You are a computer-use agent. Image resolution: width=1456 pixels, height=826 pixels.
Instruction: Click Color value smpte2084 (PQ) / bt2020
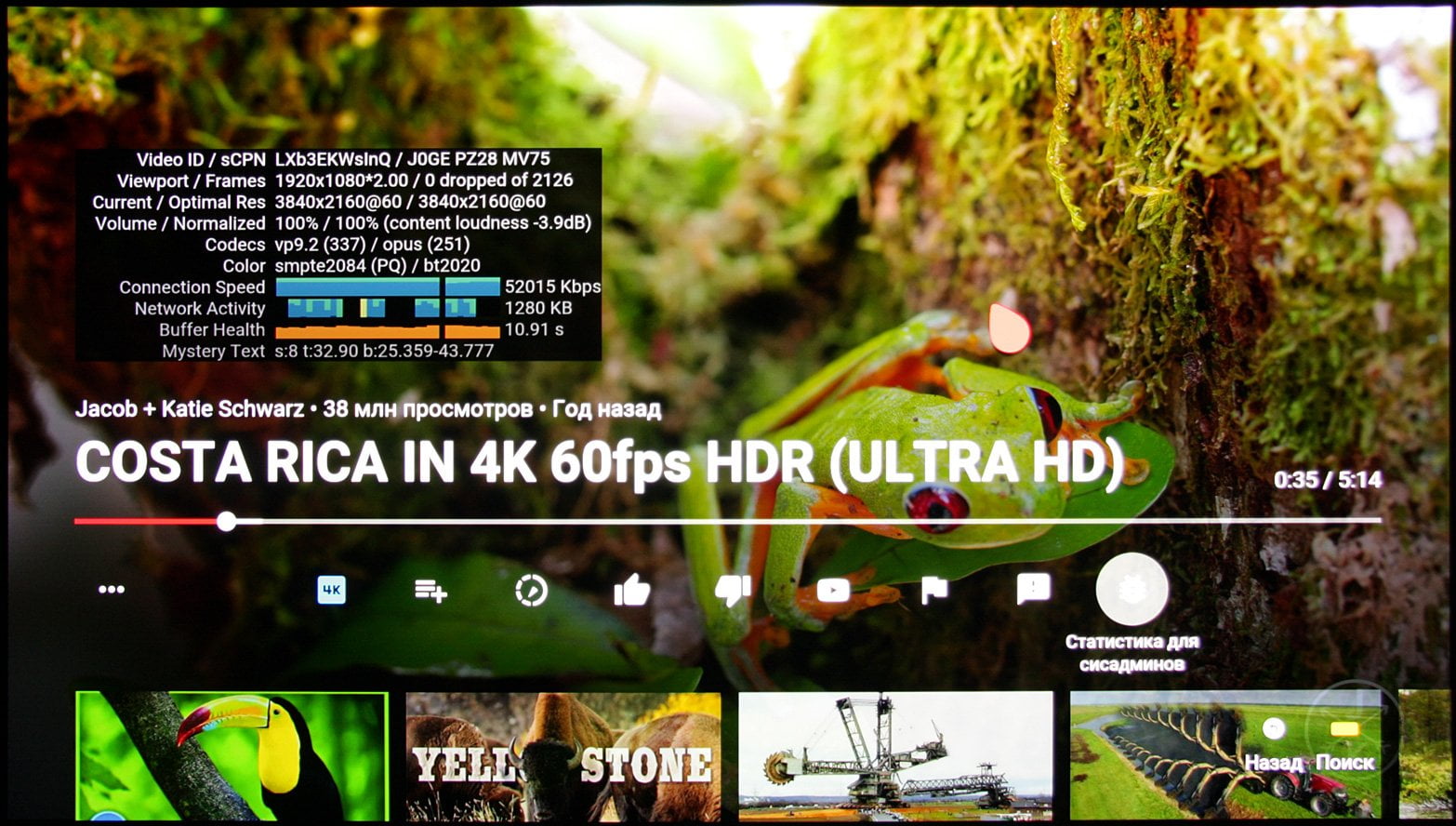point(377,266)
